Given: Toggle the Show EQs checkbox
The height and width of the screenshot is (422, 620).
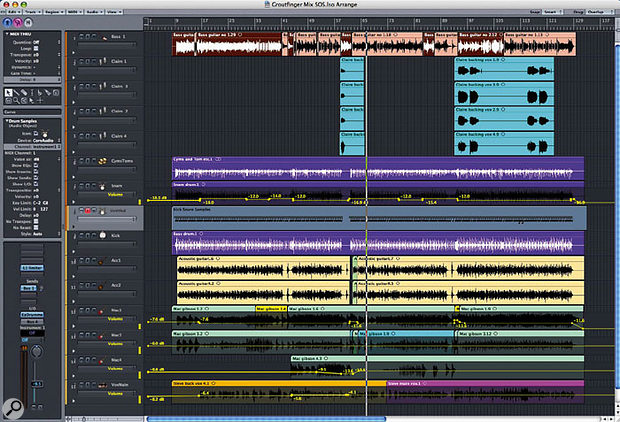Looking at the screenshot, I should 36,165.
